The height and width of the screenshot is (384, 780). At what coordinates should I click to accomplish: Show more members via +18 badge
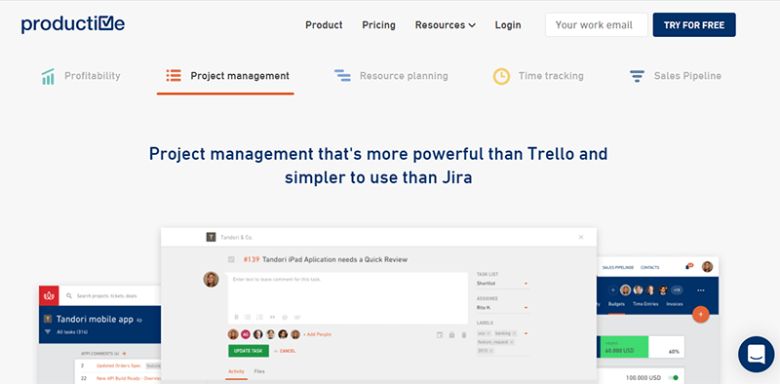tap(677, 290)
